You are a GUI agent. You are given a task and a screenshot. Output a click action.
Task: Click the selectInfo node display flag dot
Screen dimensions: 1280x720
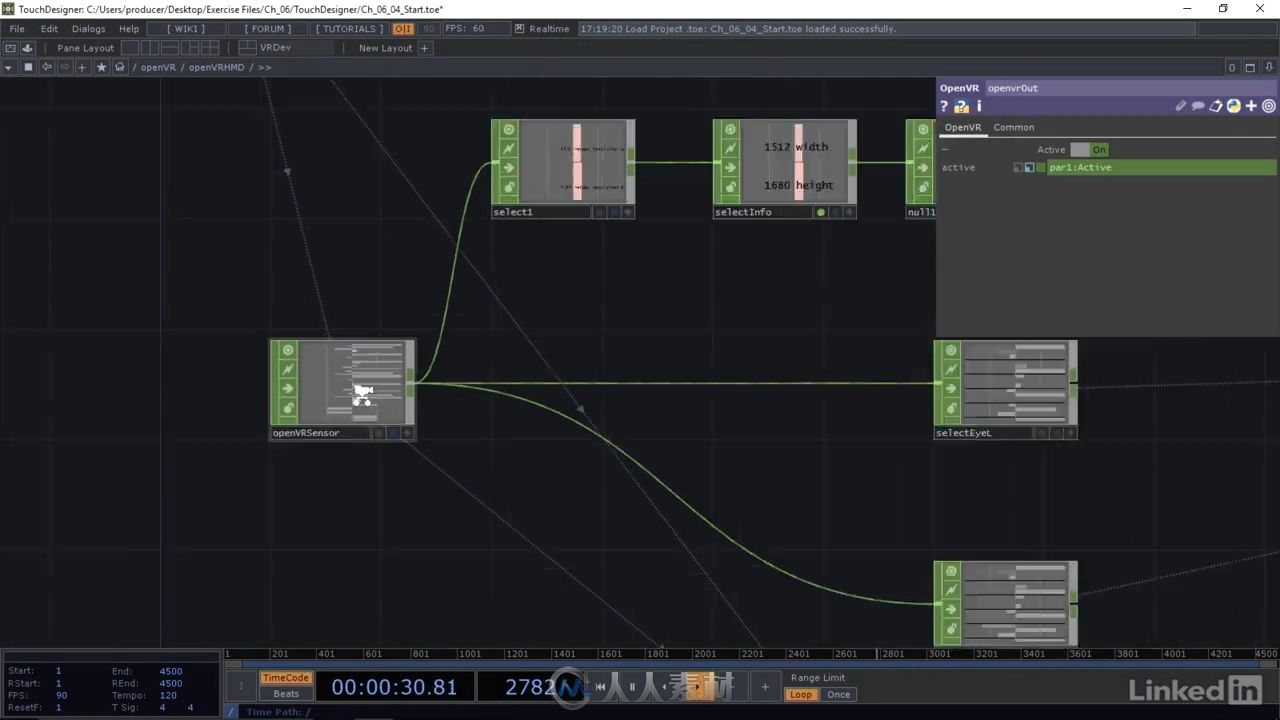tap(821, 212)
